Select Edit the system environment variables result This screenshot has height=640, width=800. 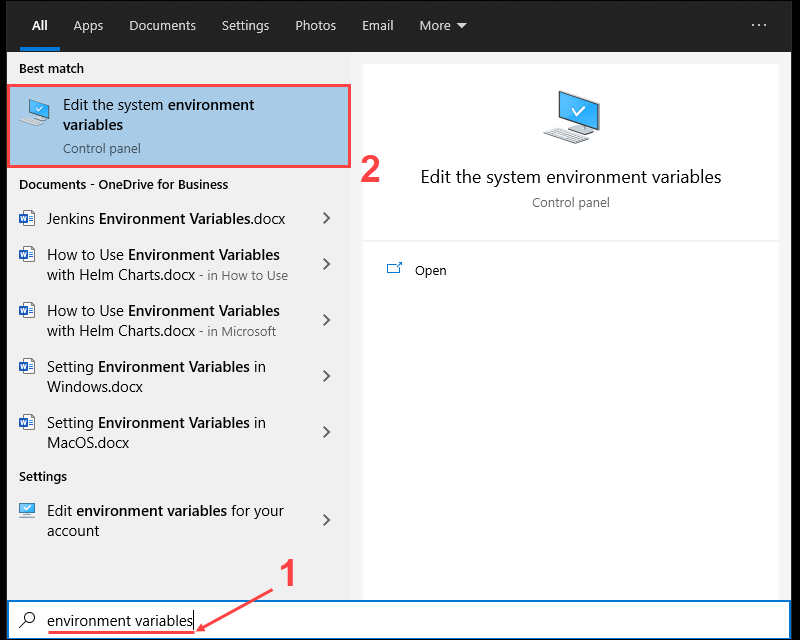(179, 126)
